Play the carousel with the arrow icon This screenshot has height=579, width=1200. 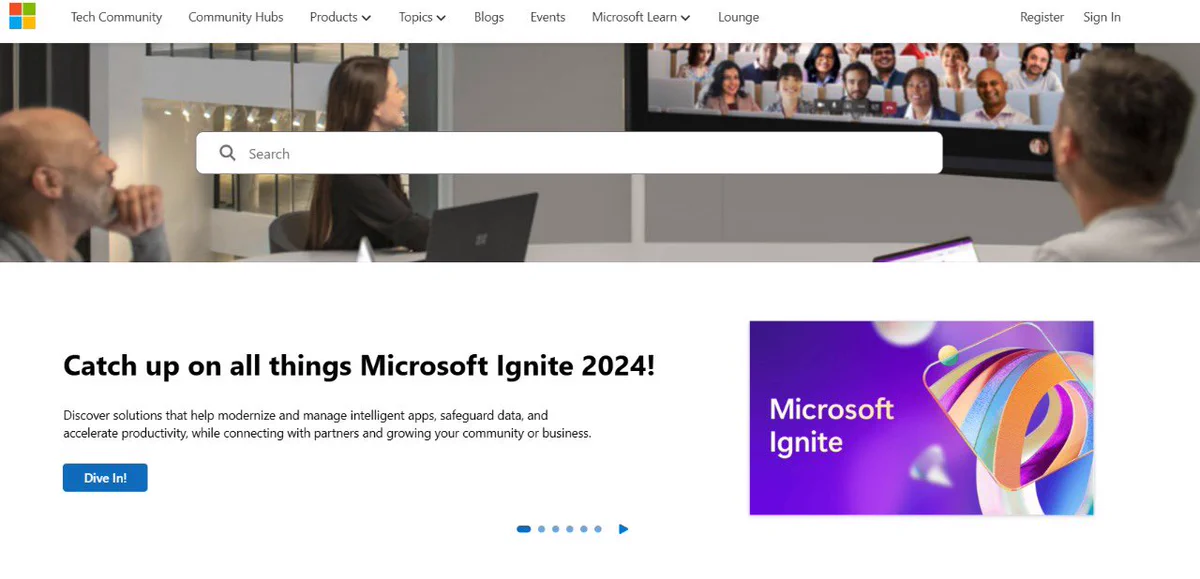(623, 529)
